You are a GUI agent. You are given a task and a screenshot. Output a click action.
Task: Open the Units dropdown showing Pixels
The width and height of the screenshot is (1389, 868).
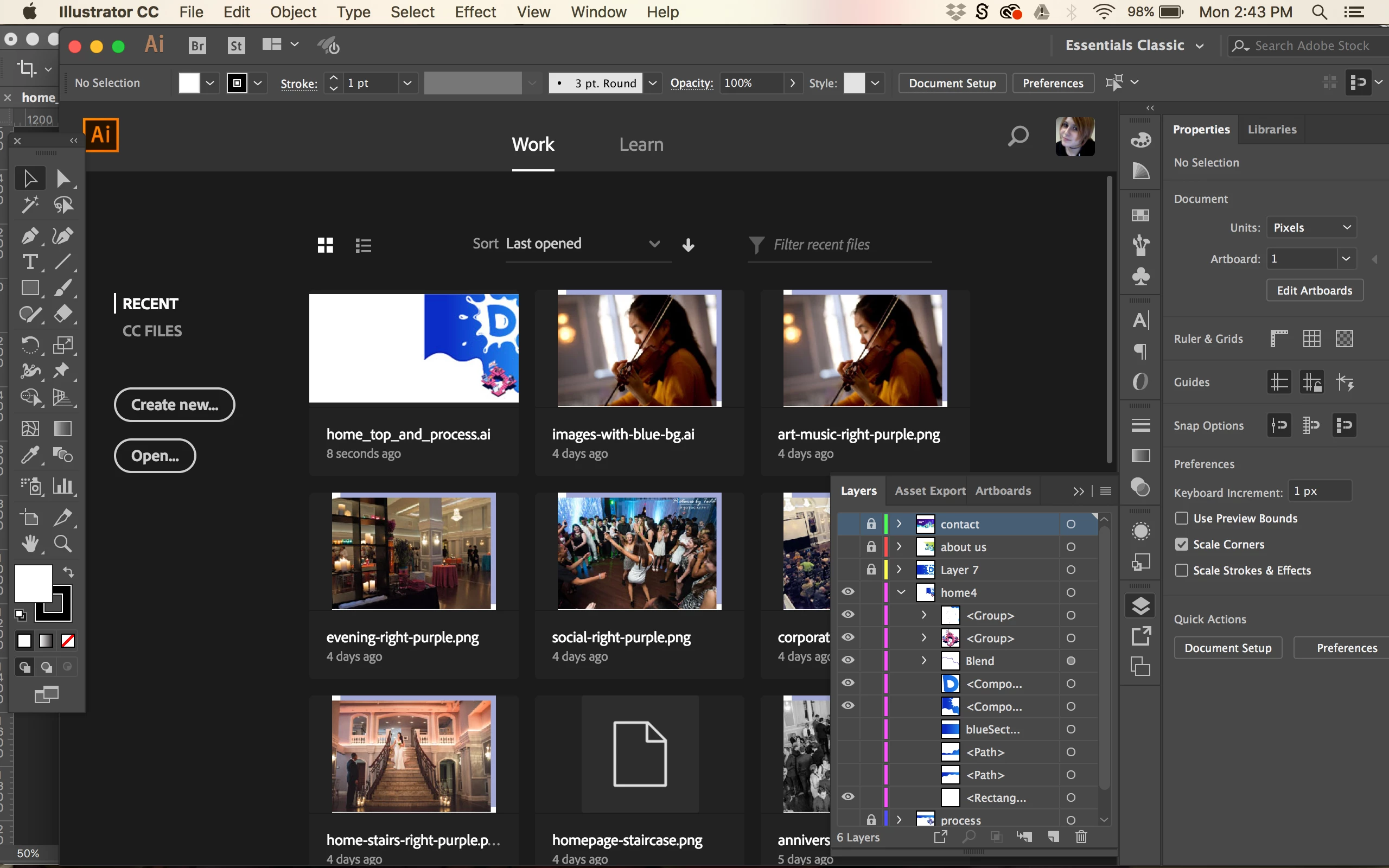(1311, 227)
